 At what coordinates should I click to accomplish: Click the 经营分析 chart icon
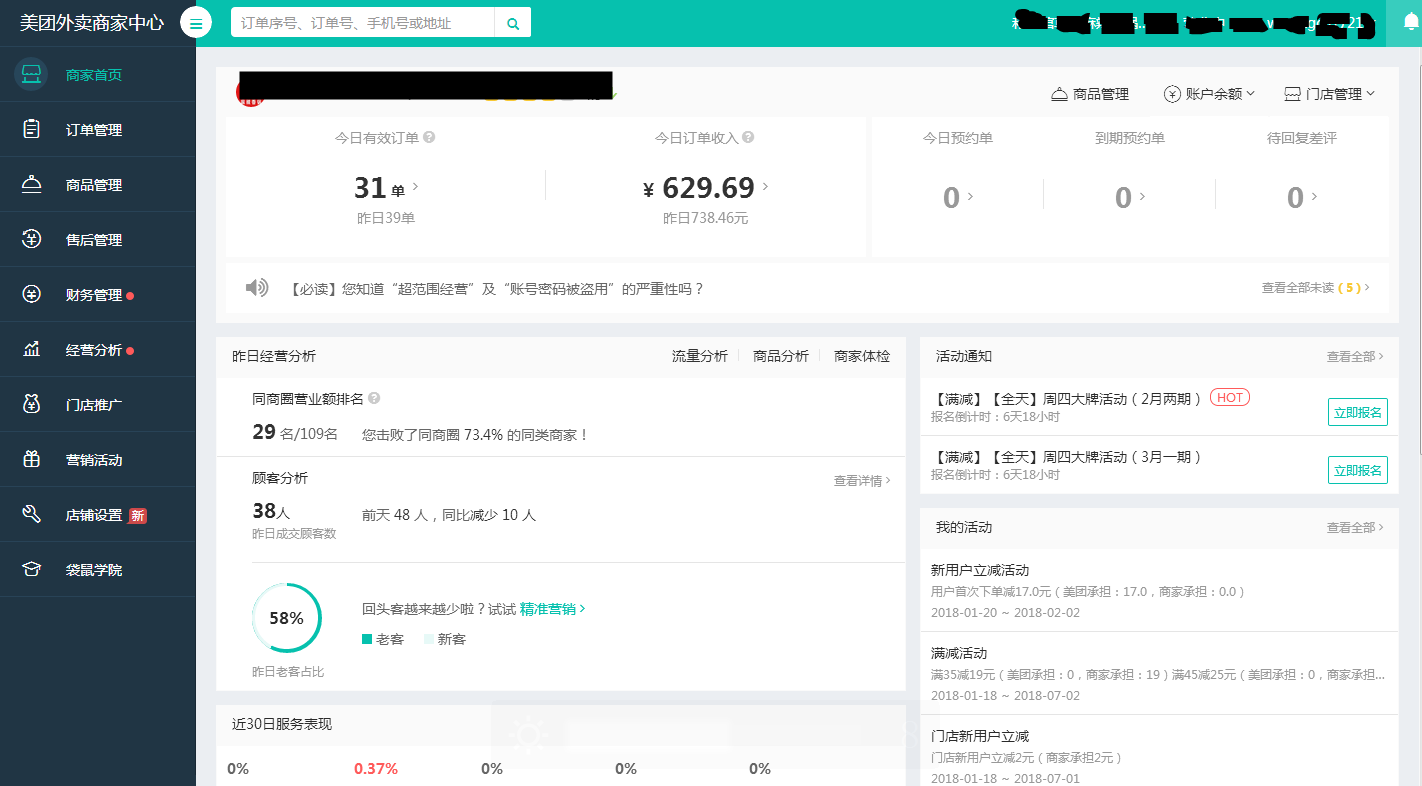[x=31, y=349]
